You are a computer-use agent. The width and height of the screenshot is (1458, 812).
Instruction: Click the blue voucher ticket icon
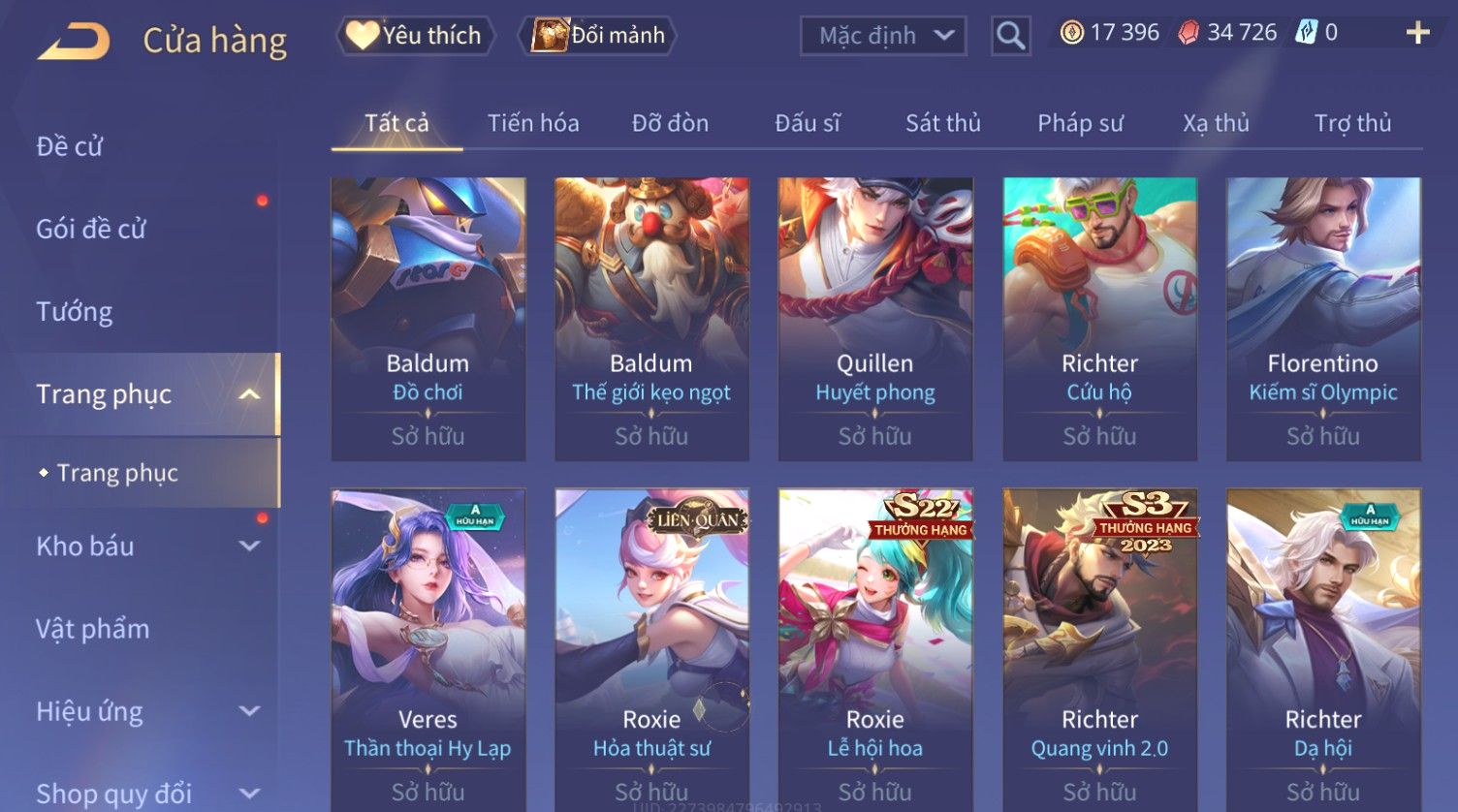tap(1306, 33)
